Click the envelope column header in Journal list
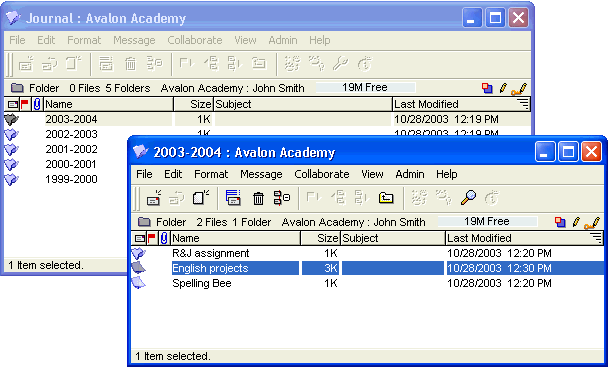The height and width of the screenshot is (367, 608). click(12, 104)
